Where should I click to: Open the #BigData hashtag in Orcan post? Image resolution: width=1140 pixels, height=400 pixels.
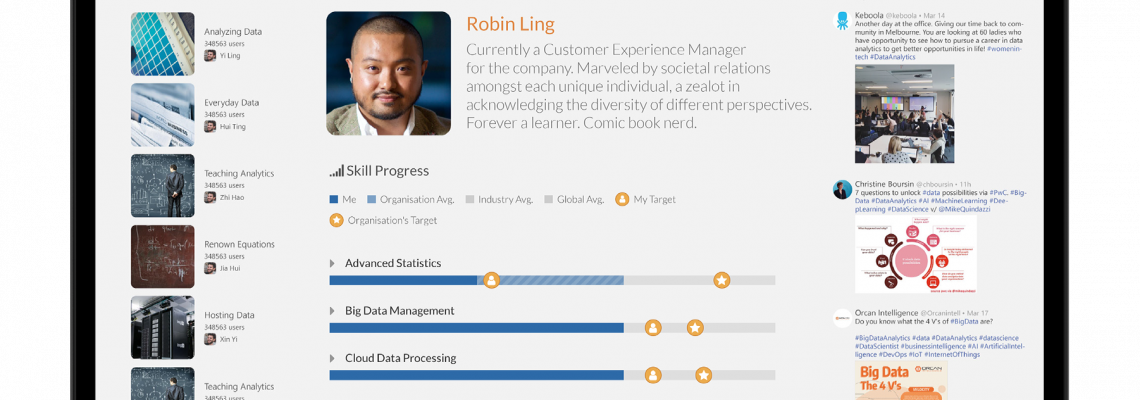click(x=963, y=321)
